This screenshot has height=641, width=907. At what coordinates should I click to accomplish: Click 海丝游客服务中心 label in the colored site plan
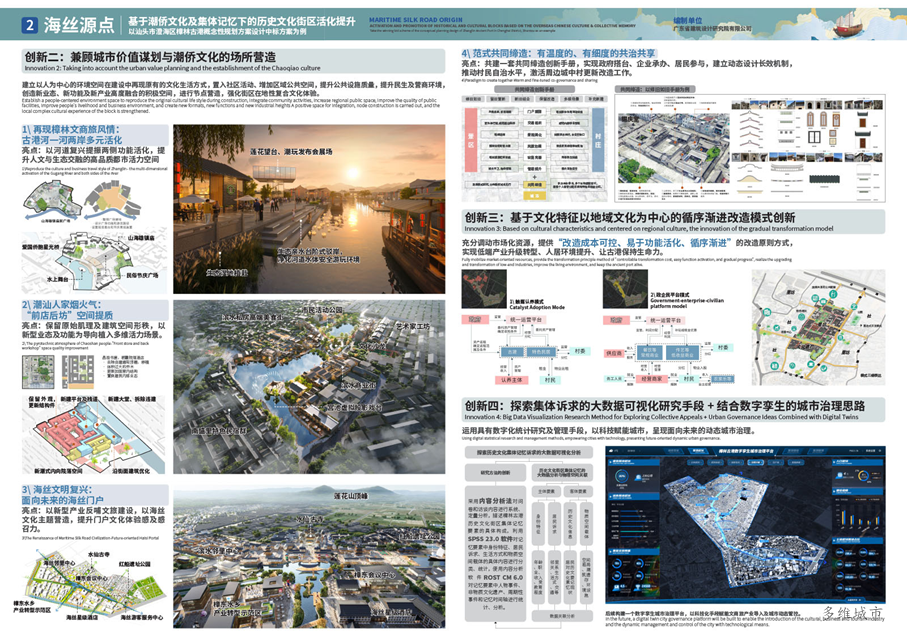pyautogui.click(x=142, y=617)
